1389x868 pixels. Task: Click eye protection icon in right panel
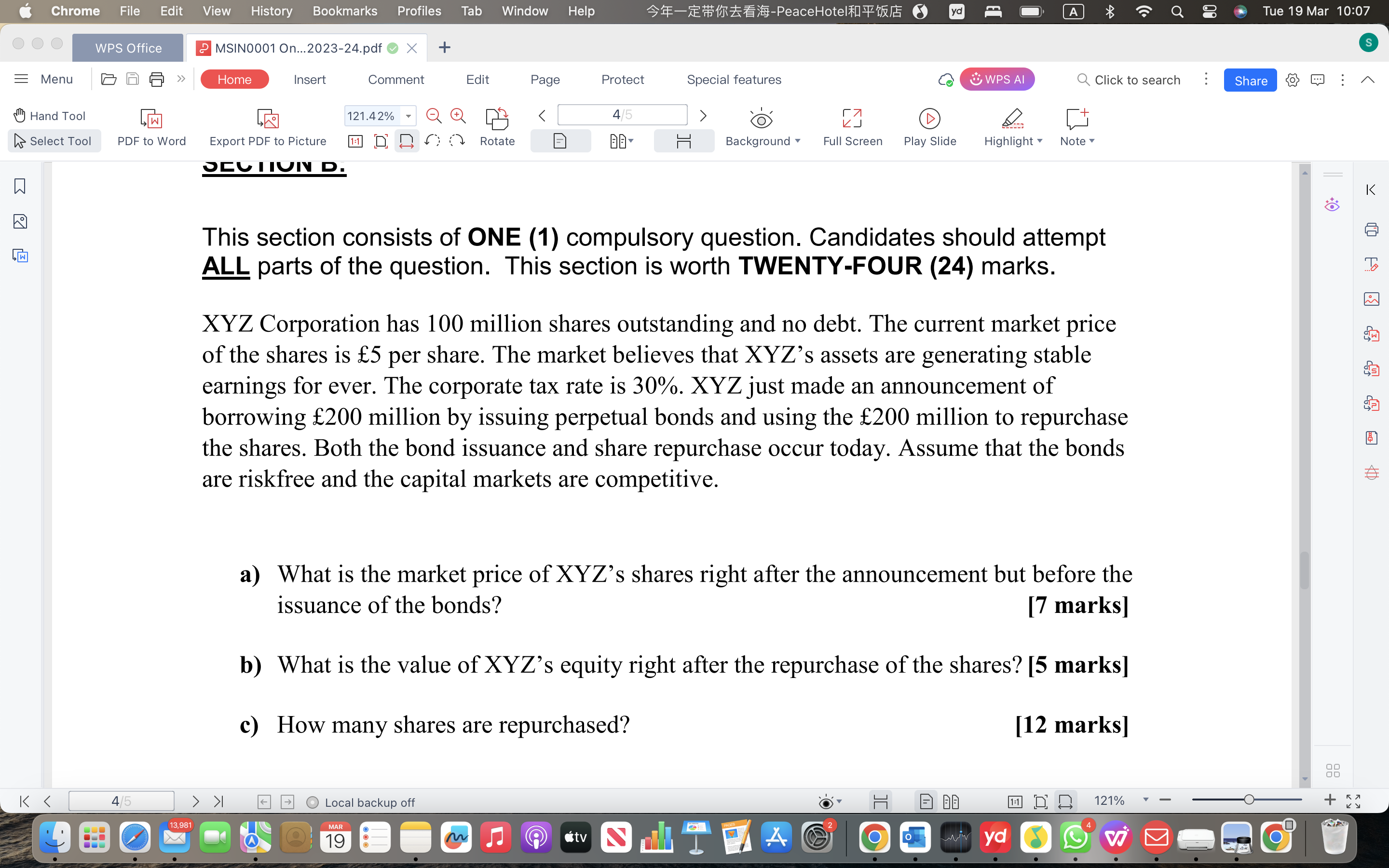pos(1332,205)
